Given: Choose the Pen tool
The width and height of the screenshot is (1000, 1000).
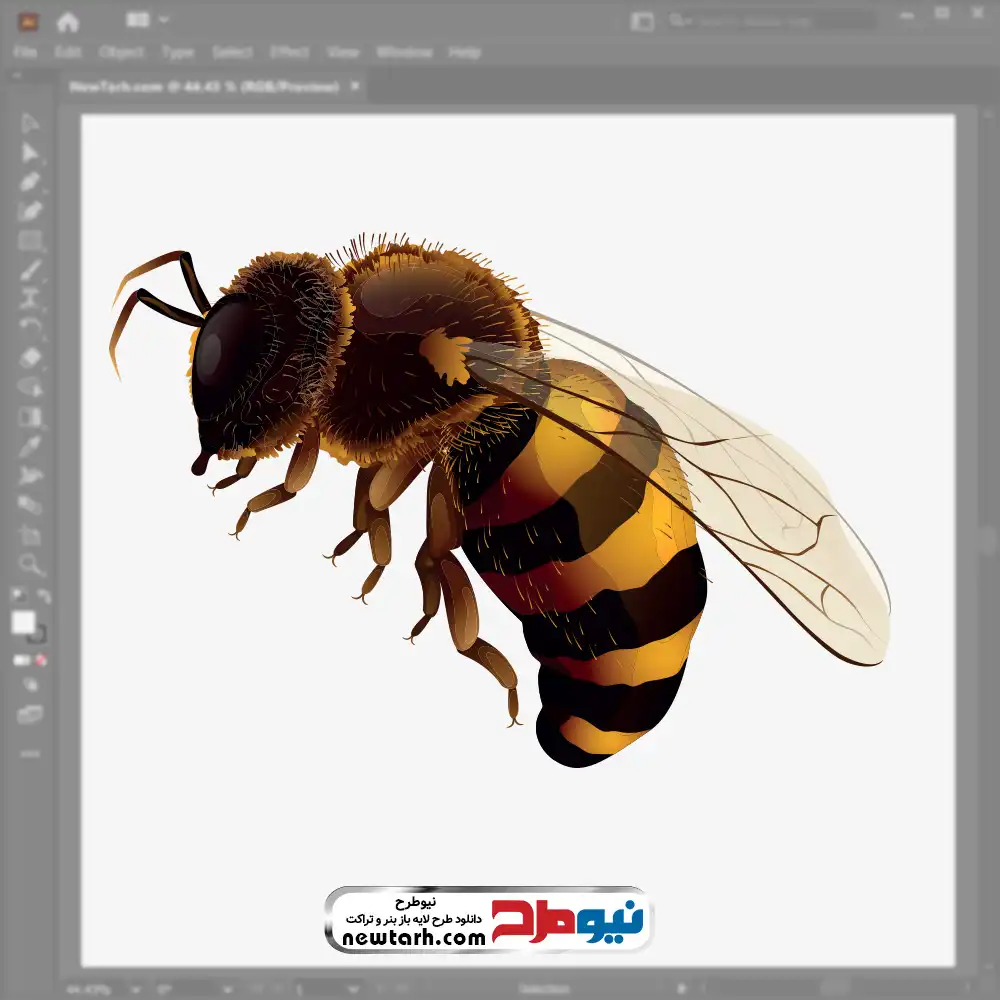Looking at the screenshot, I should tap(30, 182).
